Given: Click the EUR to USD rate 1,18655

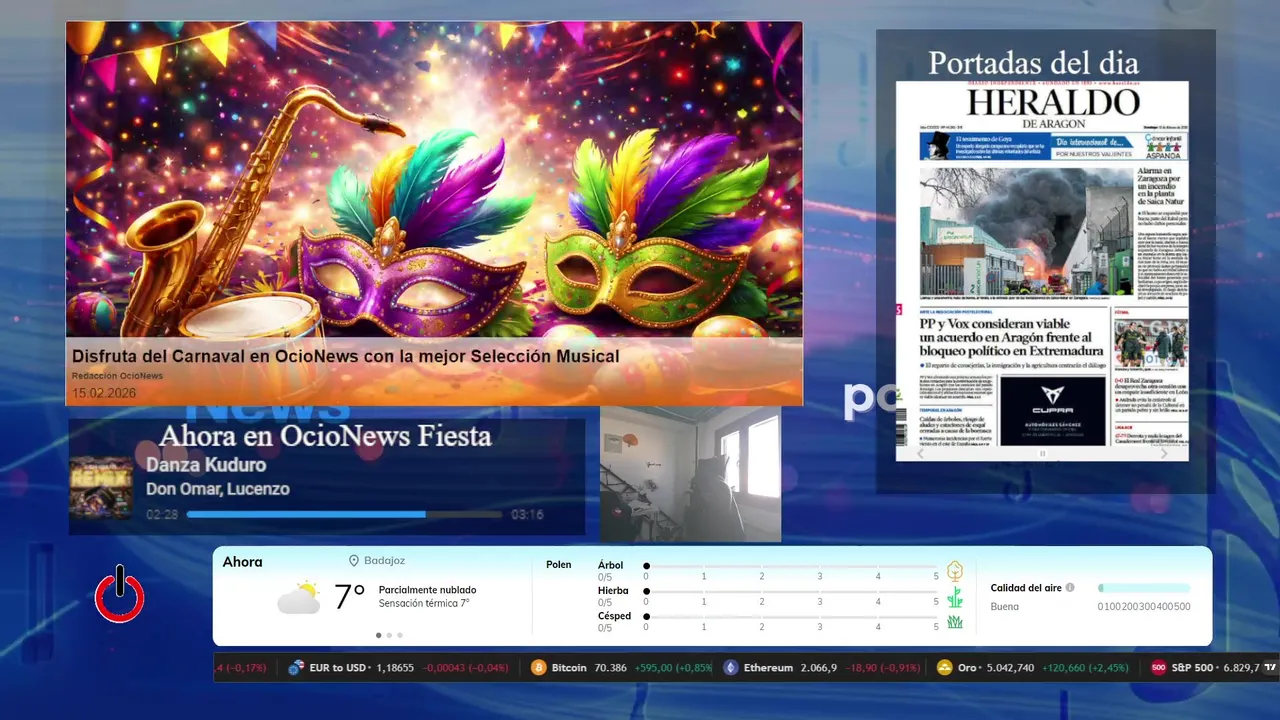Looking at the screenshot, I should click(395, 667).
